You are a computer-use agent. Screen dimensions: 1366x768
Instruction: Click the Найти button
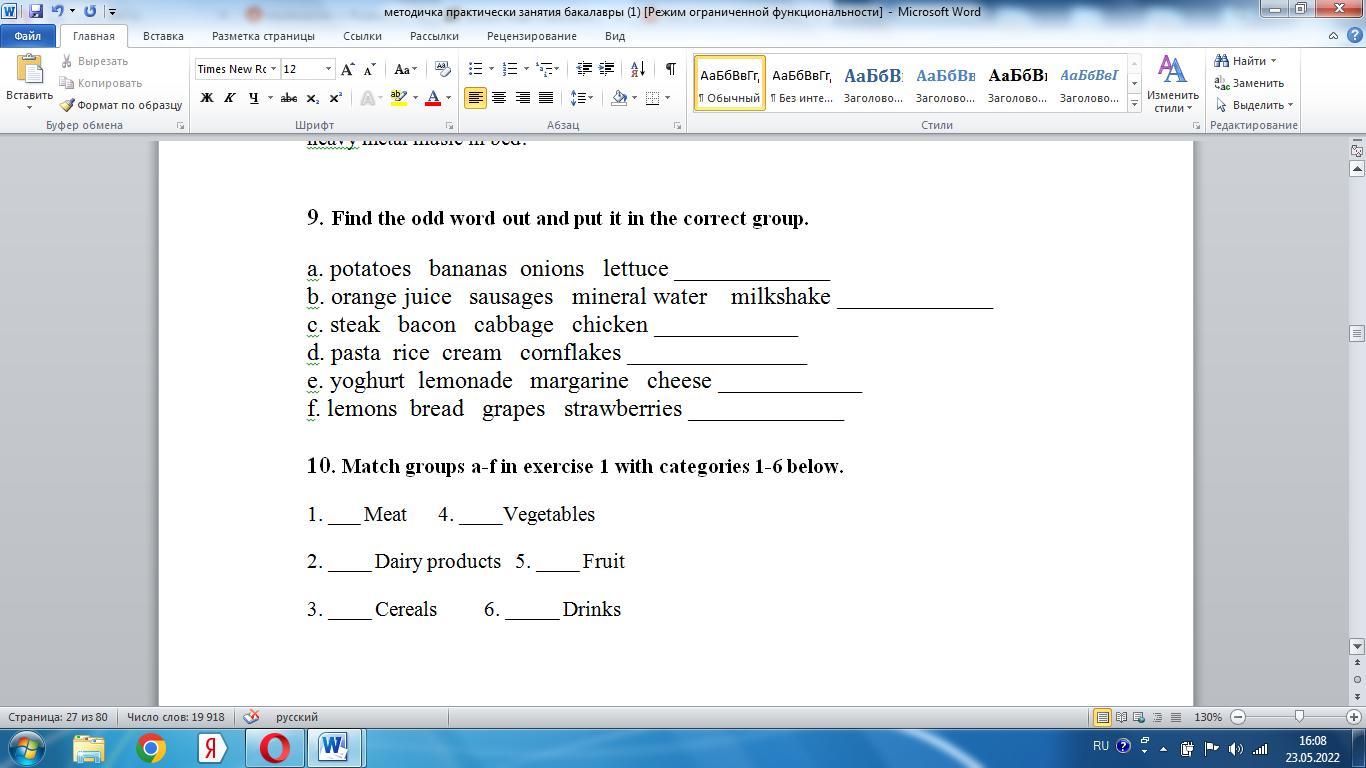coord(1246,61)
